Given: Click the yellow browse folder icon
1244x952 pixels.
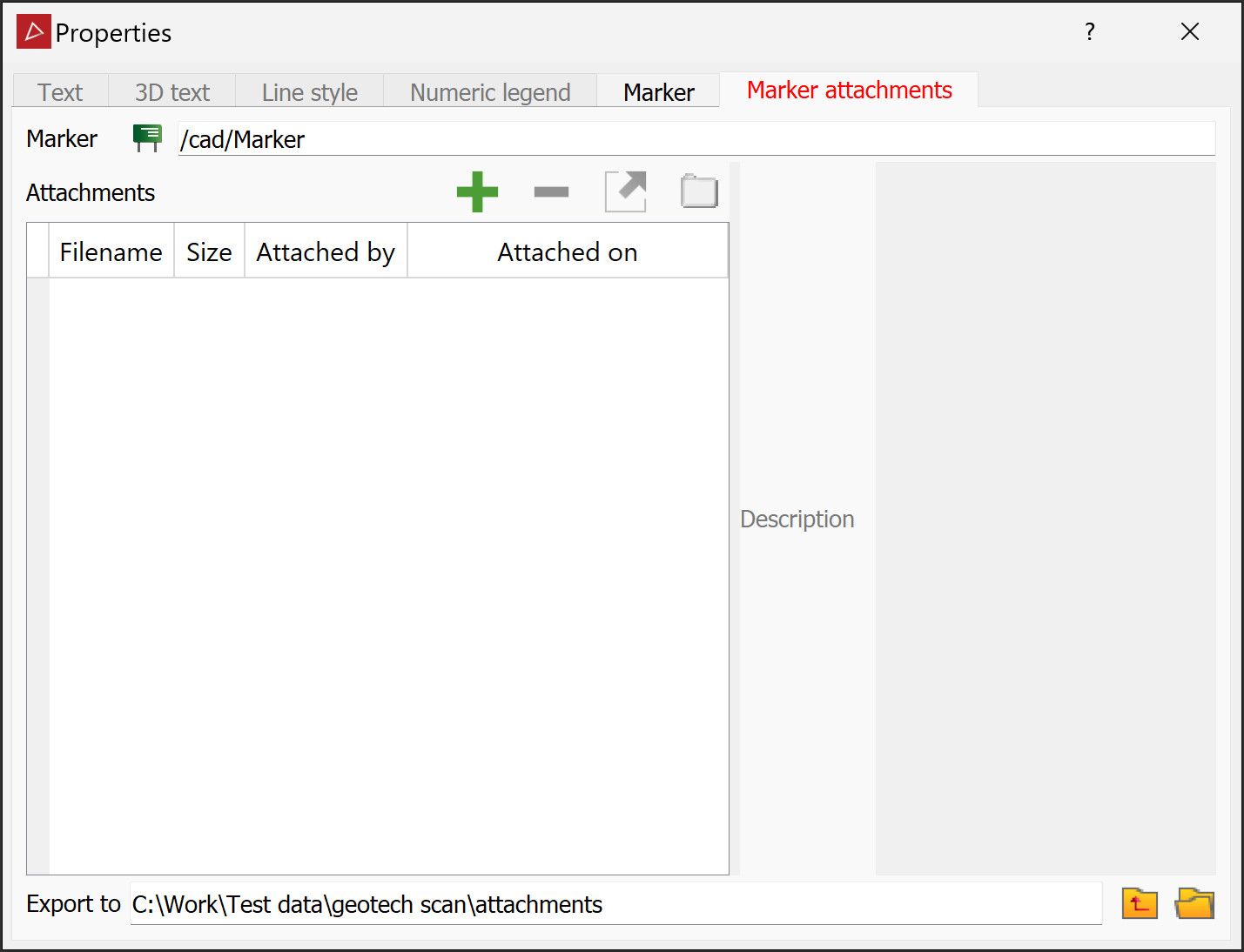Looking at the screenshot, I should tap(1194, 903).
